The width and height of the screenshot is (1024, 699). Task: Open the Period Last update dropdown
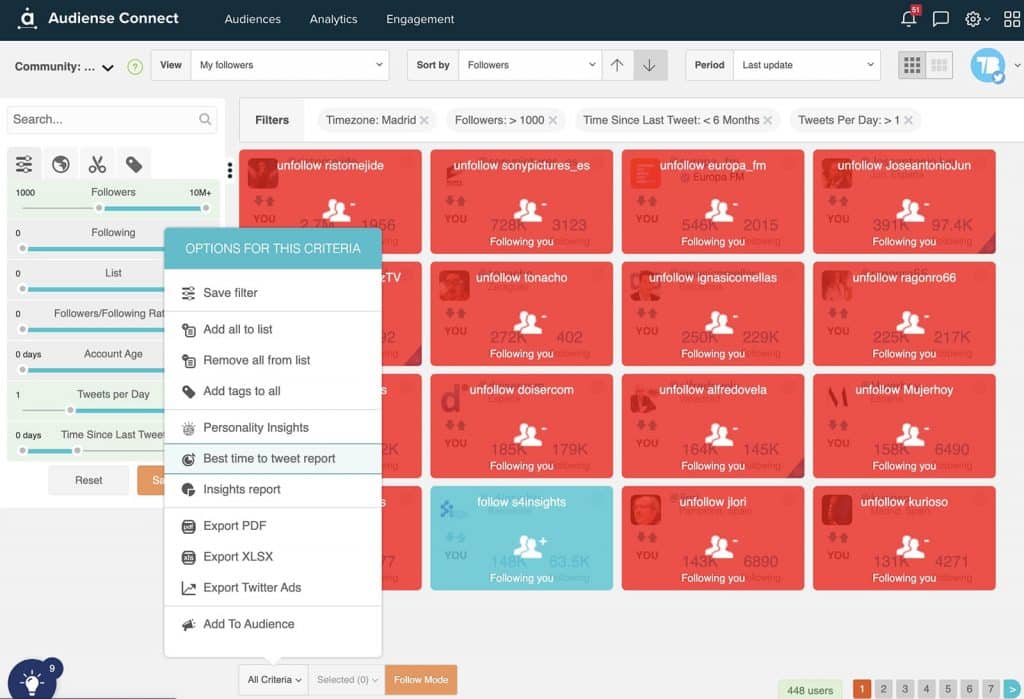coord(807,65)
